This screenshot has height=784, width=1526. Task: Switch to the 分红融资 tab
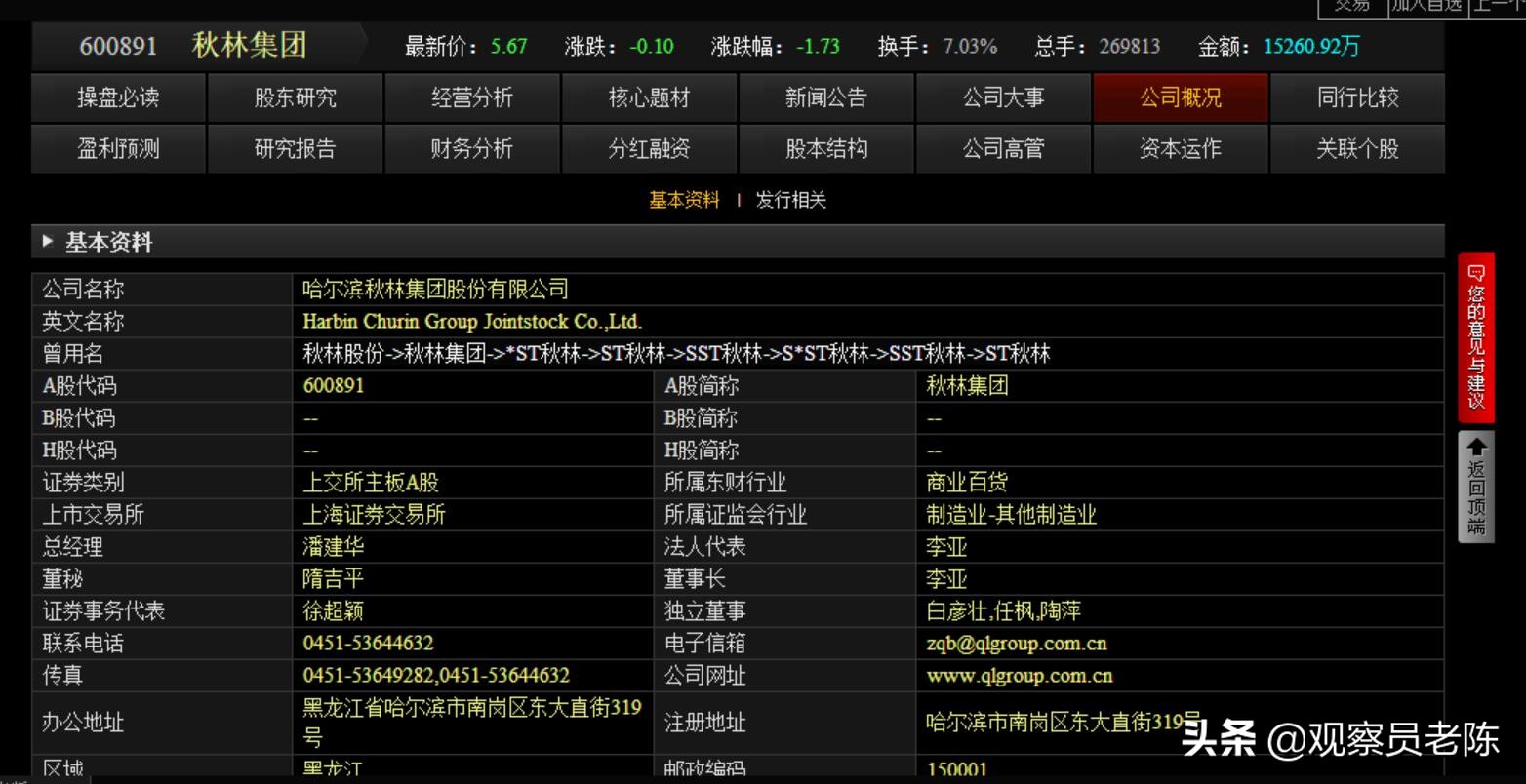coord(650,148)
